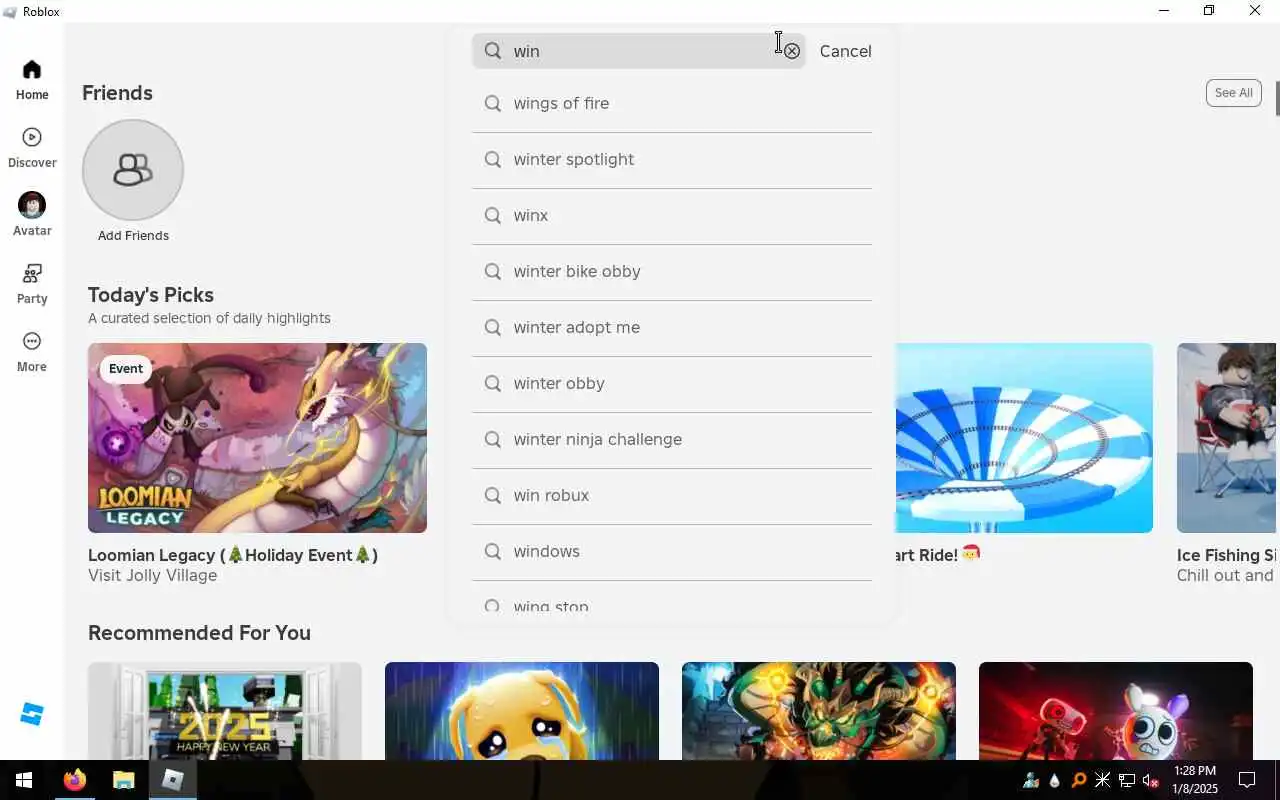1280x800 pixels.
Task: Click the network tray icon
Action: [x=1126, y=780]
